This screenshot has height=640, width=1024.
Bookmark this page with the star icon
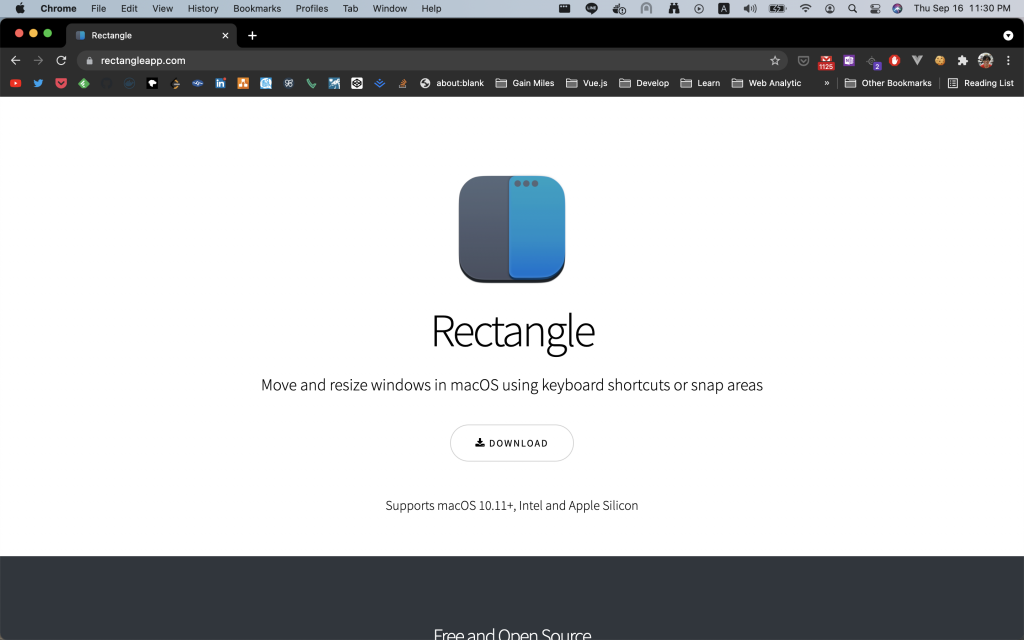775,61
